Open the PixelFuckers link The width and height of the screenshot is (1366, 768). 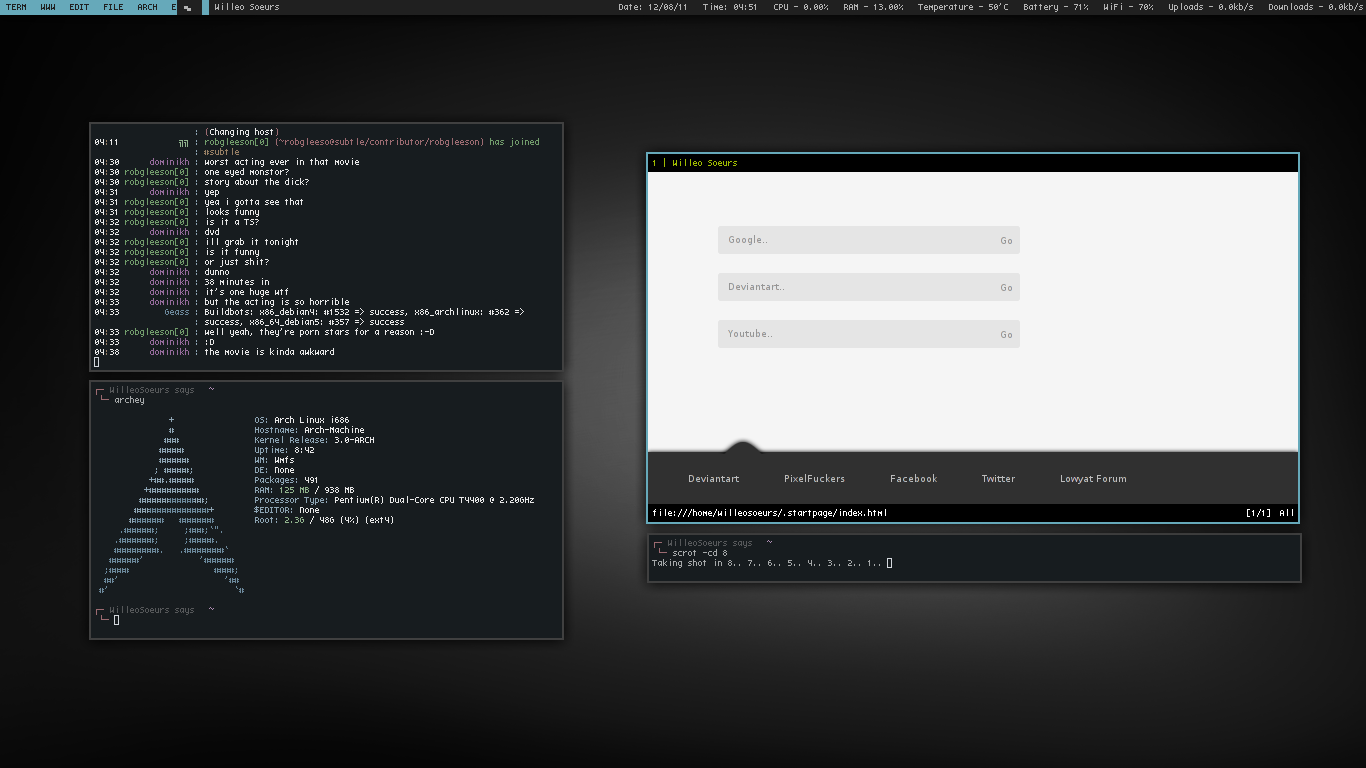tap(814, 479)
